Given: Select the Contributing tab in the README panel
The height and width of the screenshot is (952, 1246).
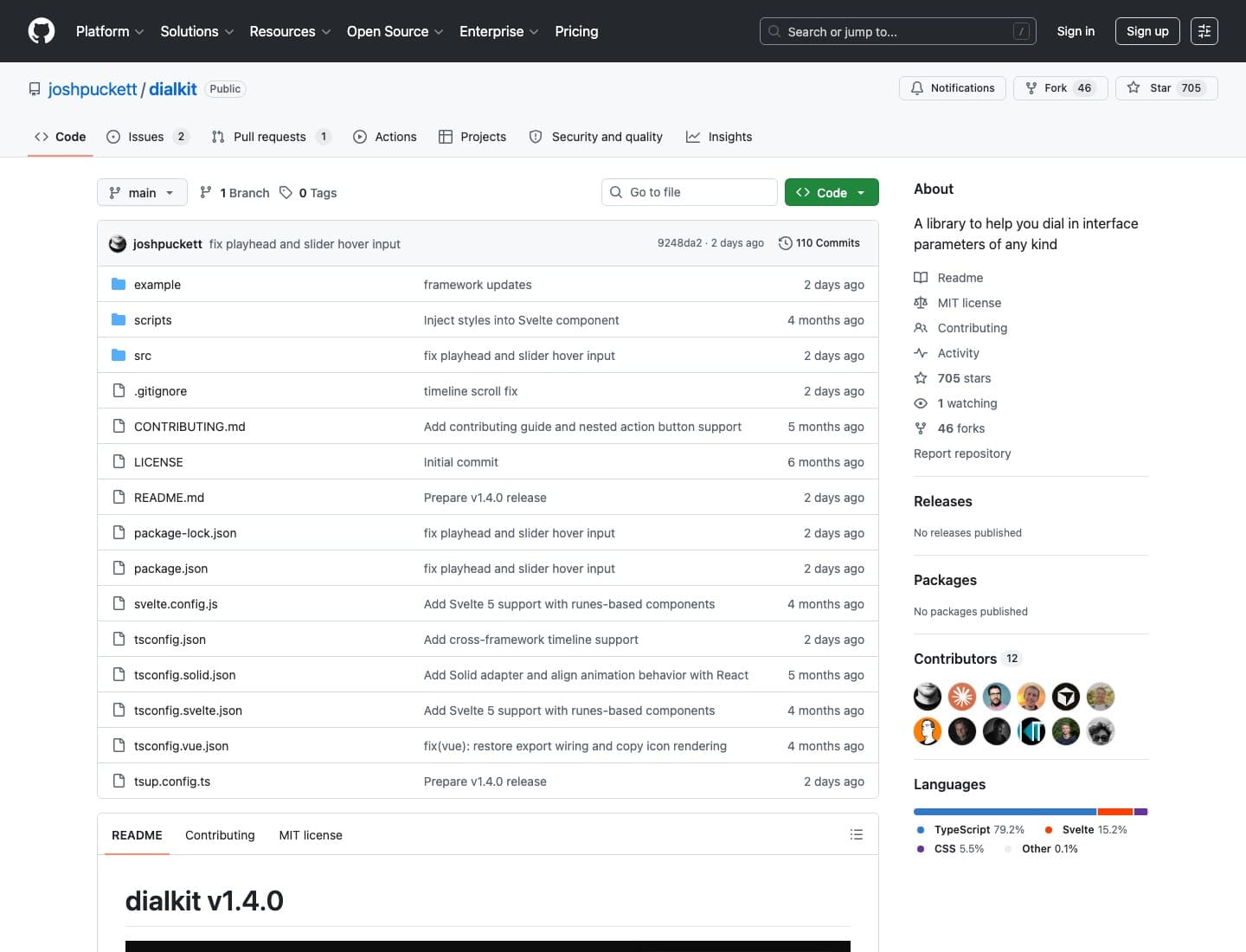Looking at the screenshot, I should click(x=220, y=835).
